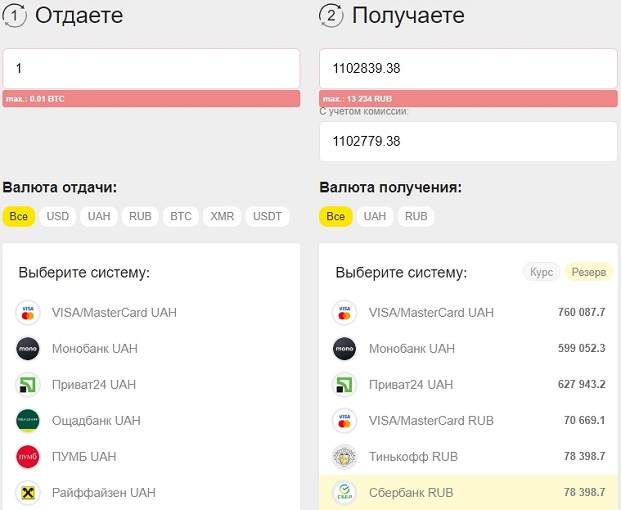Choose Тинькофф RUB as receive system
Viewport: 621px width, 510px height.
pos(468,457)
